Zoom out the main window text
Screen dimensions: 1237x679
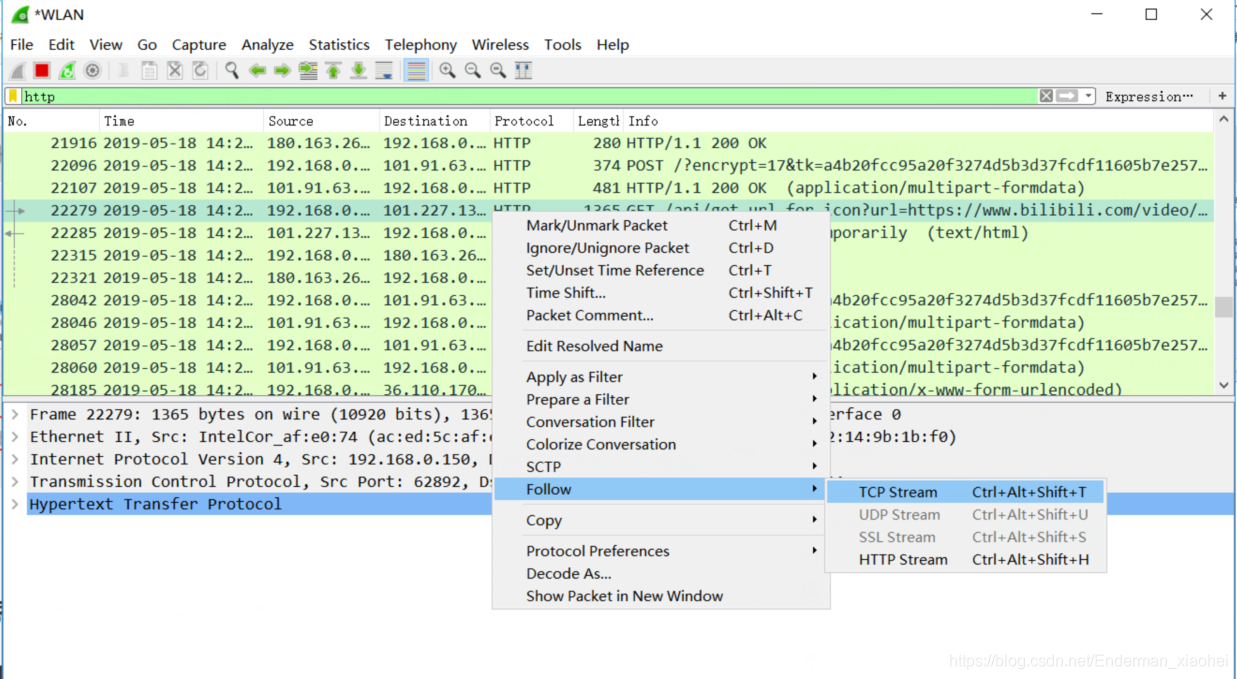tap(472, 71)
